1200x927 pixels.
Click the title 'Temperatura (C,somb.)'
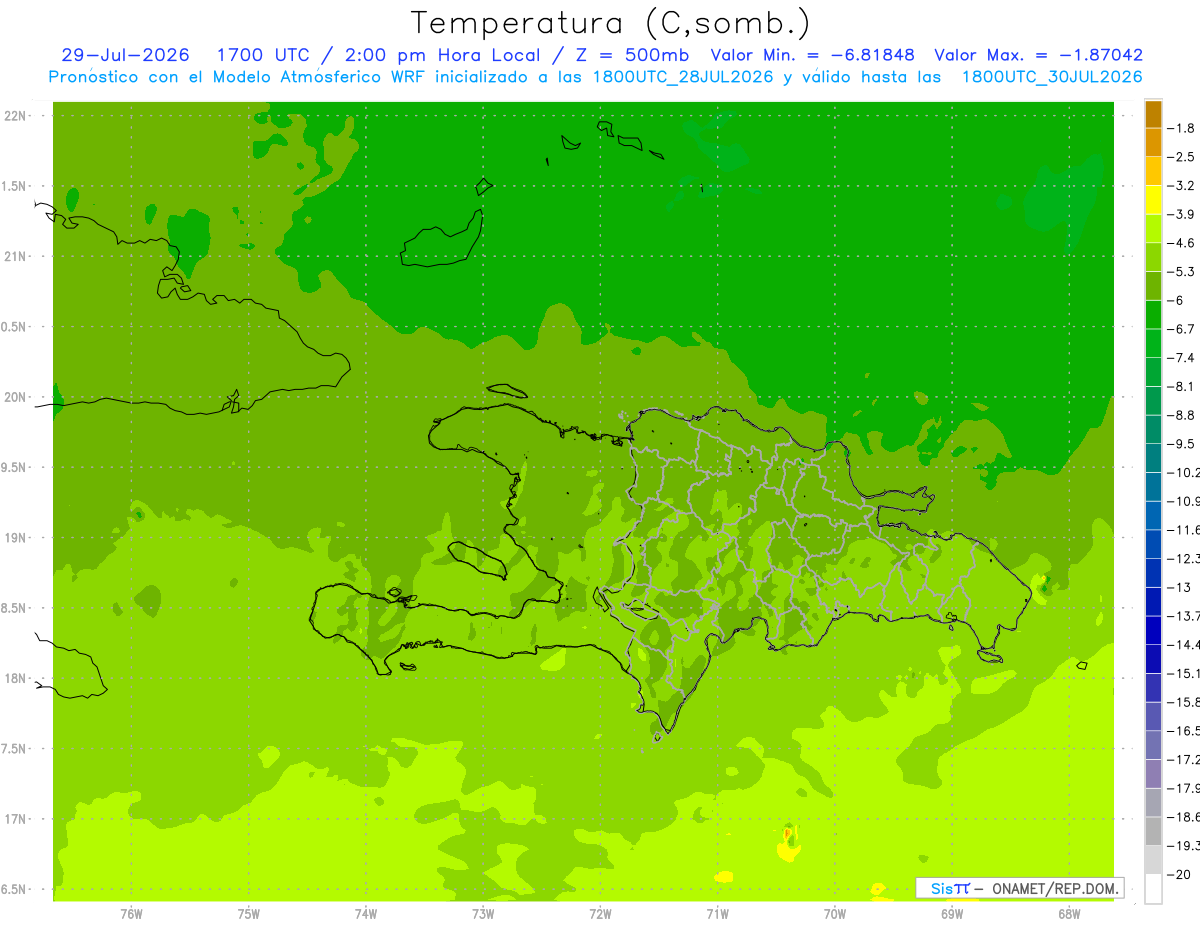[x=610, y=23]
